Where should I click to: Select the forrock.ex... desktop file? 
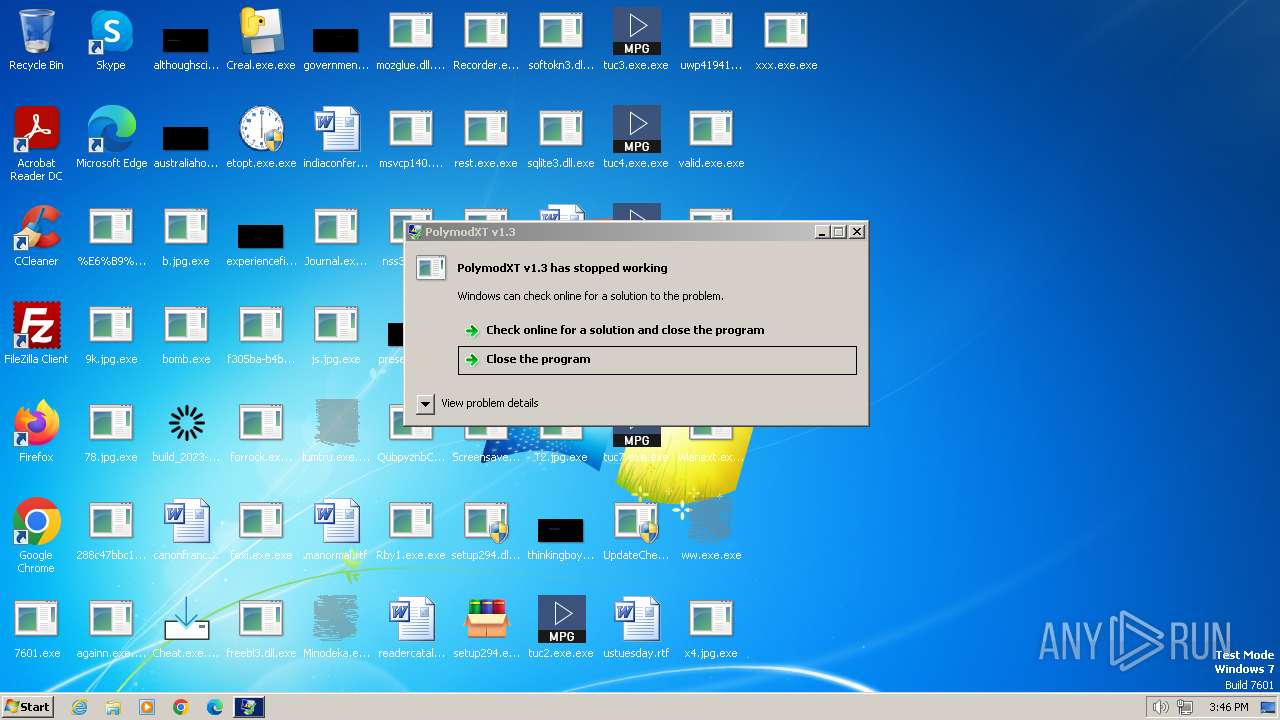click(x=261, y=432)
